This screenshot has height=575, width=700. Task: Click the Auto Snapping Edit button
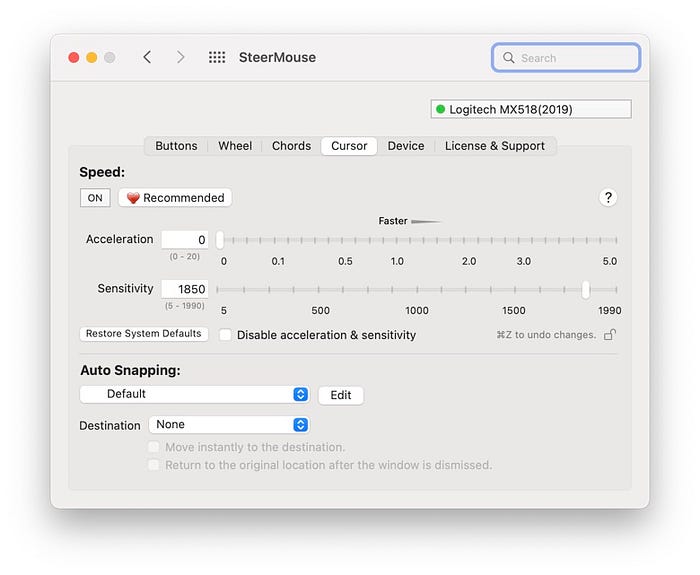click(x=341, y=395)
